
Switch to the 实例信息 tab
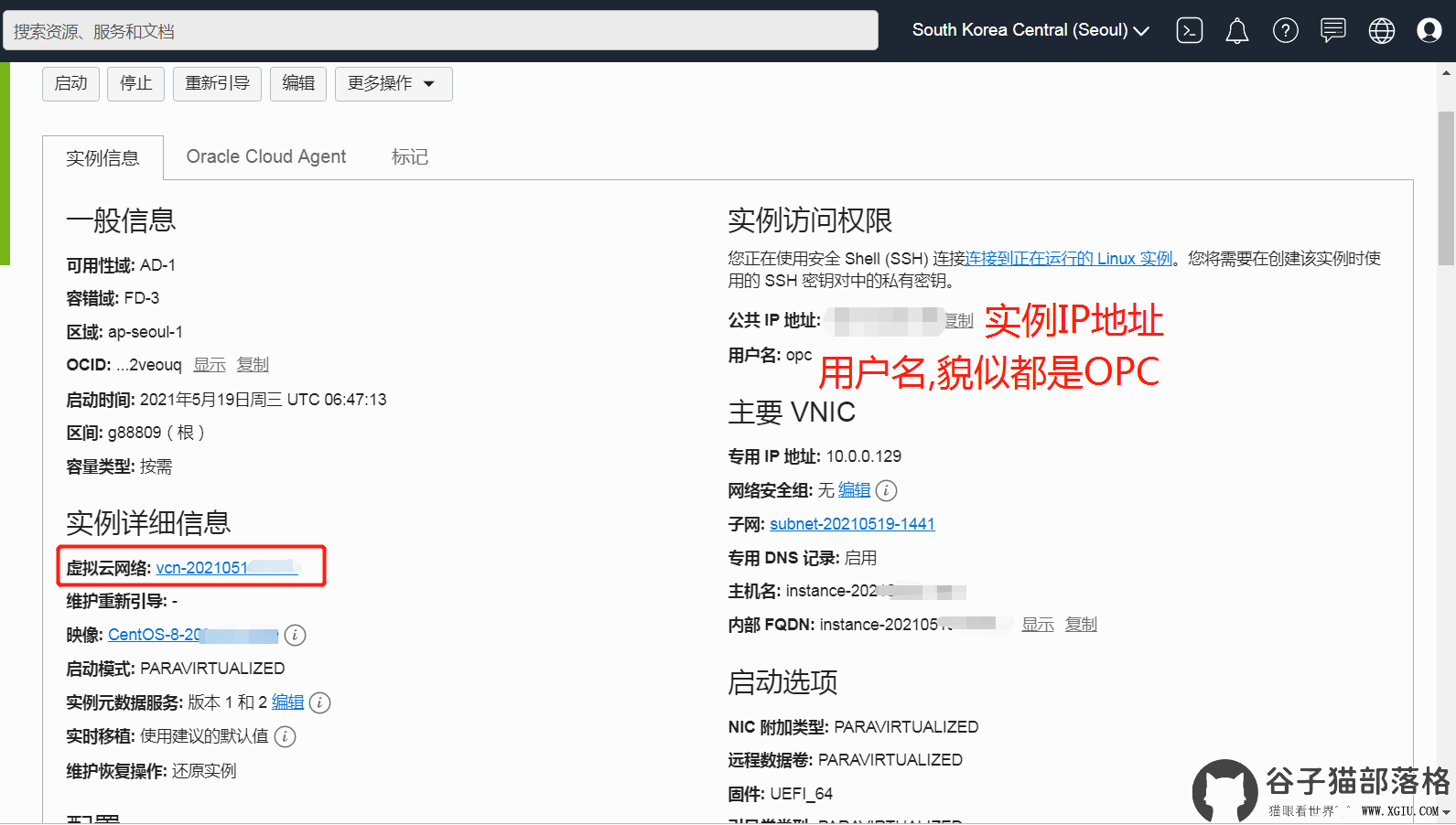102,158
